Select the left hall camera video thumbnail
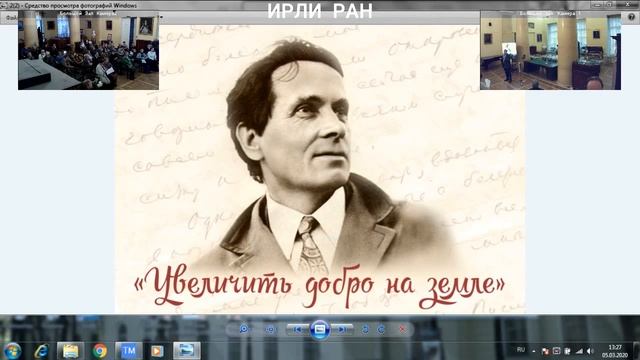The width and height of the screenshot is (640, 360). coord(88,50)
